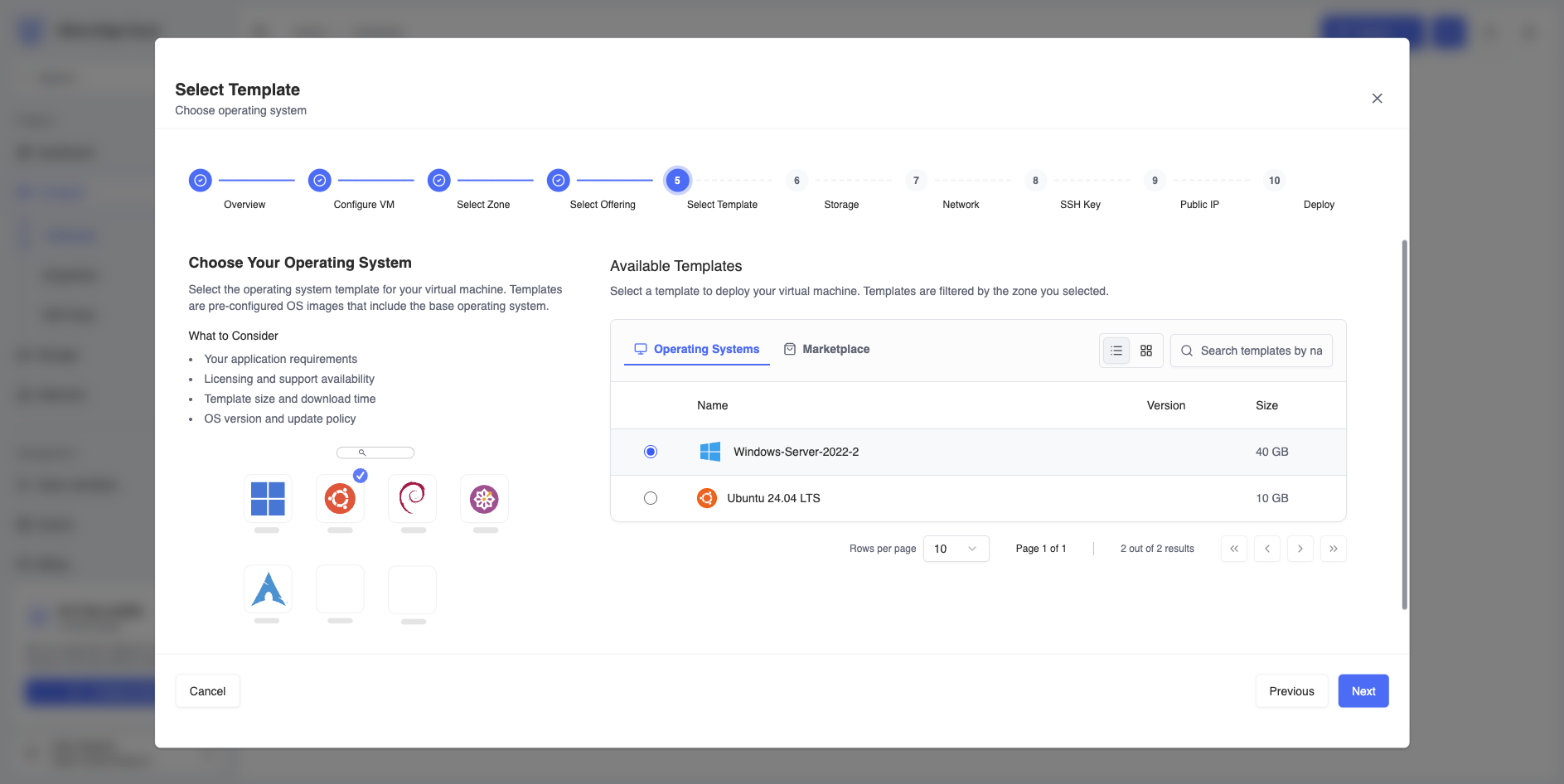Click the Windows logo in the illustration grid
The width and height of the screenshot is (1564, 784).
point(268,499)
